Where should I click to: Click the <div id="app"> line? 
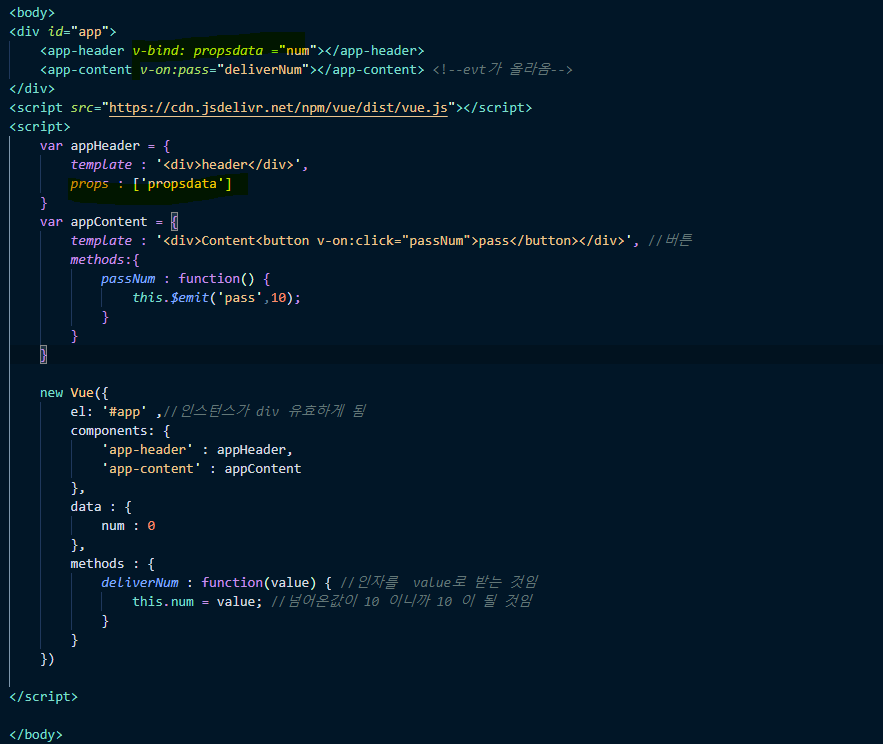pyautogui.click(x=63, y=32)
